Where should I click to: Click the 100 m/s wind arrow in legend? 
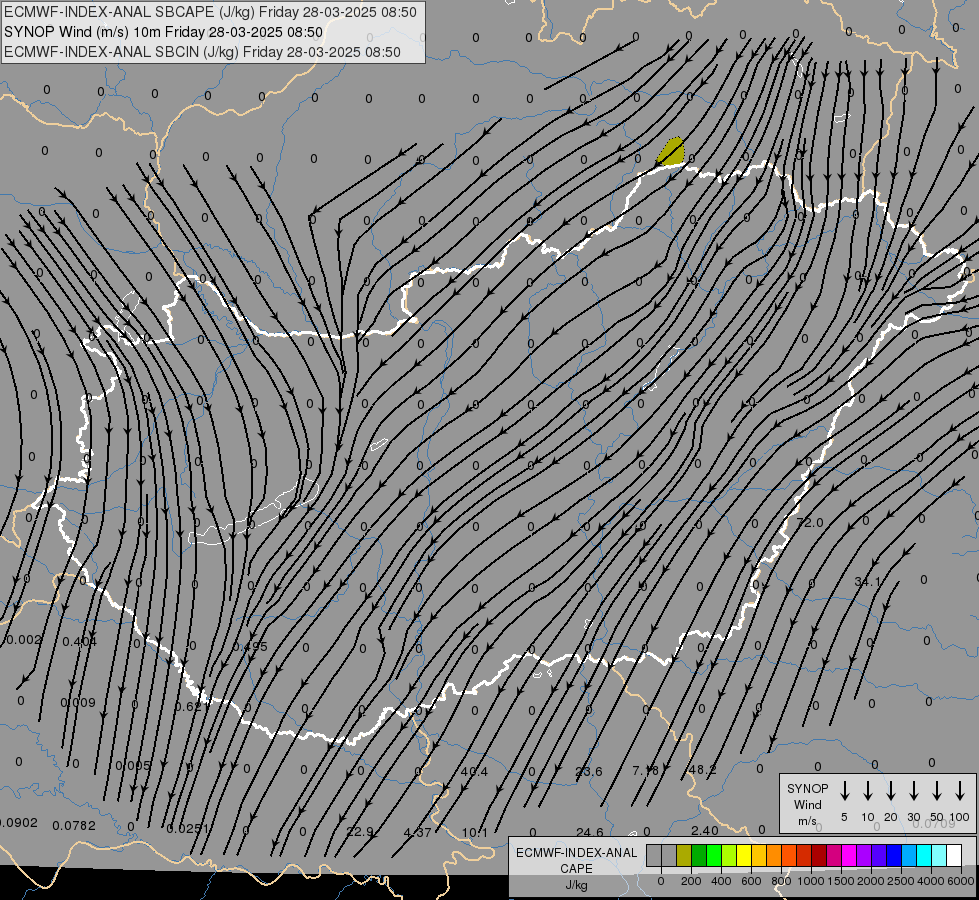[x=960, y=791]
